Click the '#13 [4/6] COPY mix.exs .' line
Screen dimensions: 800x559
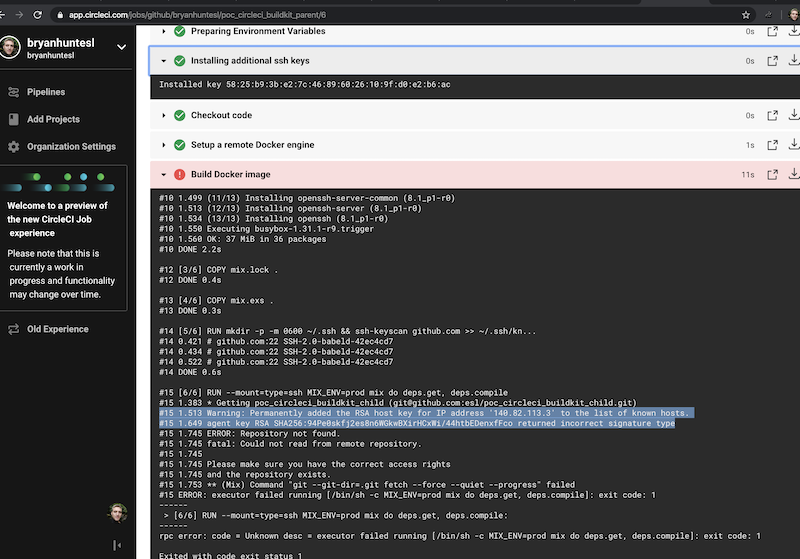[x=216, y=300]
